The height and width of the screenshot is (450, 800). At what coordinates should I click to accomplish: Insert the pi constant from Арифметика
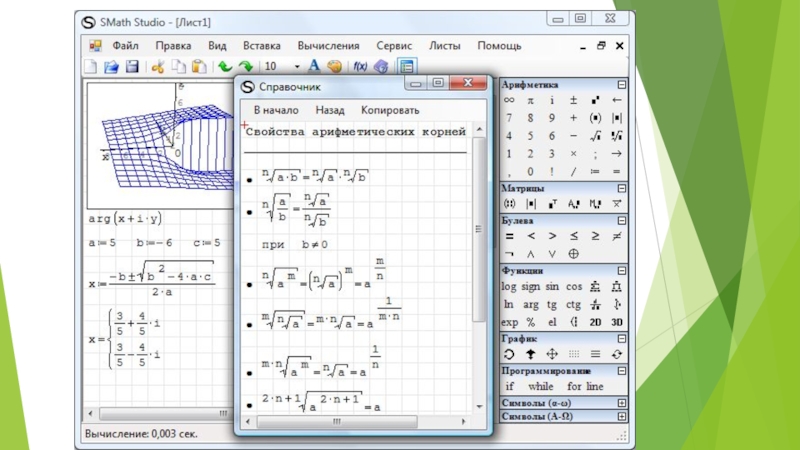click(530, 100)
